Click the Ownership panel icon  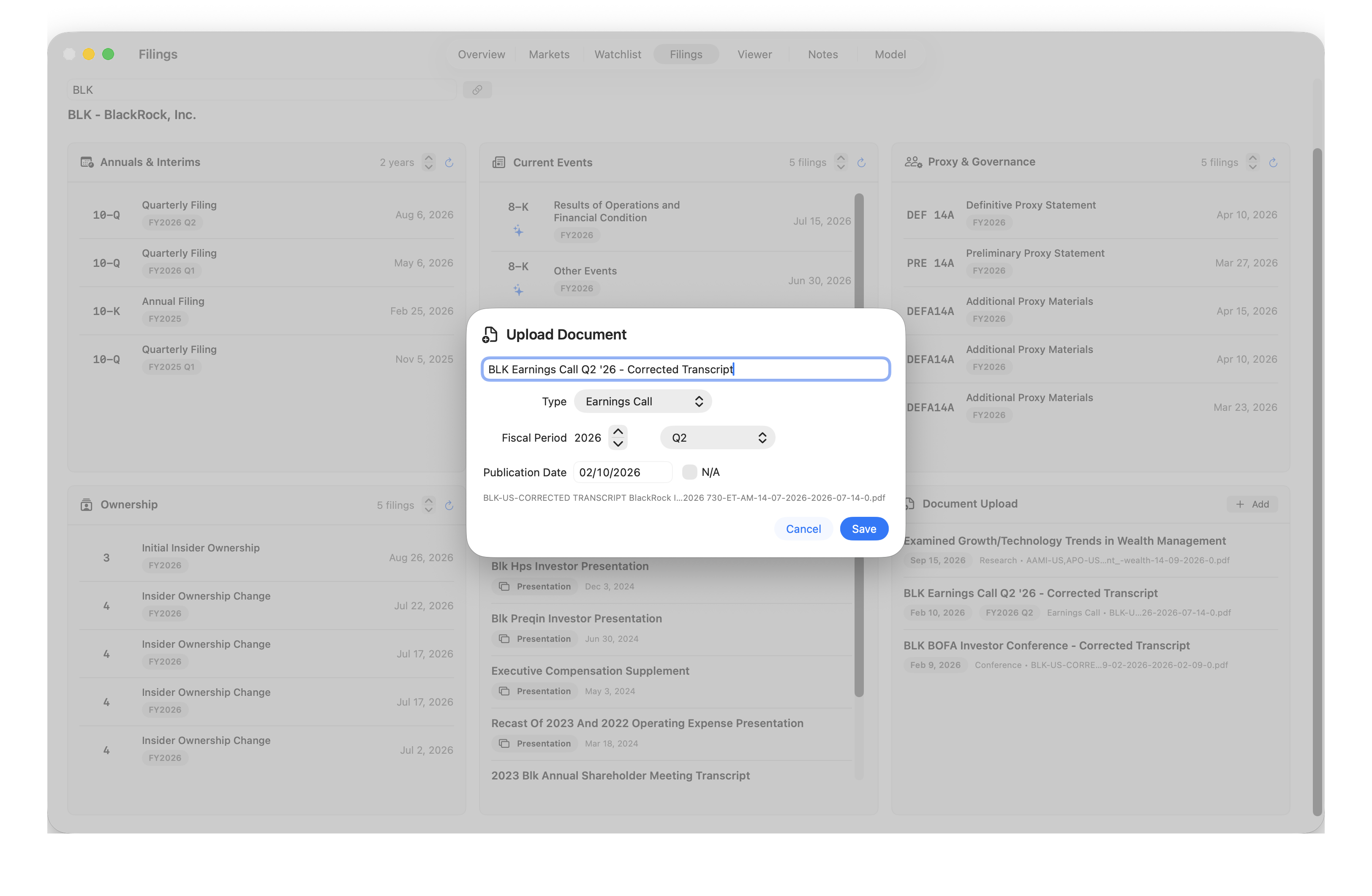click(87, 505)
